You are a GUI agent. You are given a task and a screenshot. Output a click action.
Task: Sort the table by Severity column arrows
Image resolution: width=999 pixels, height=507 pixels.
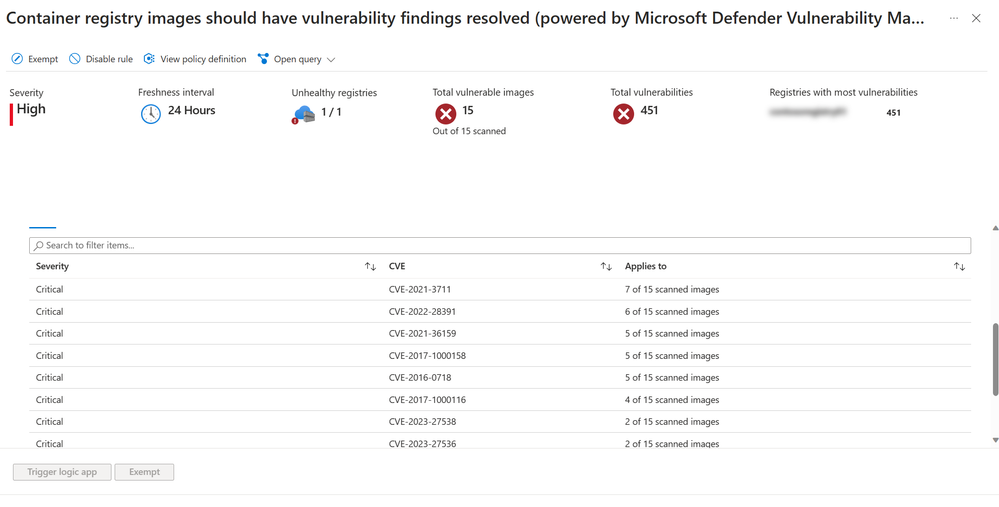coord(370,267)
